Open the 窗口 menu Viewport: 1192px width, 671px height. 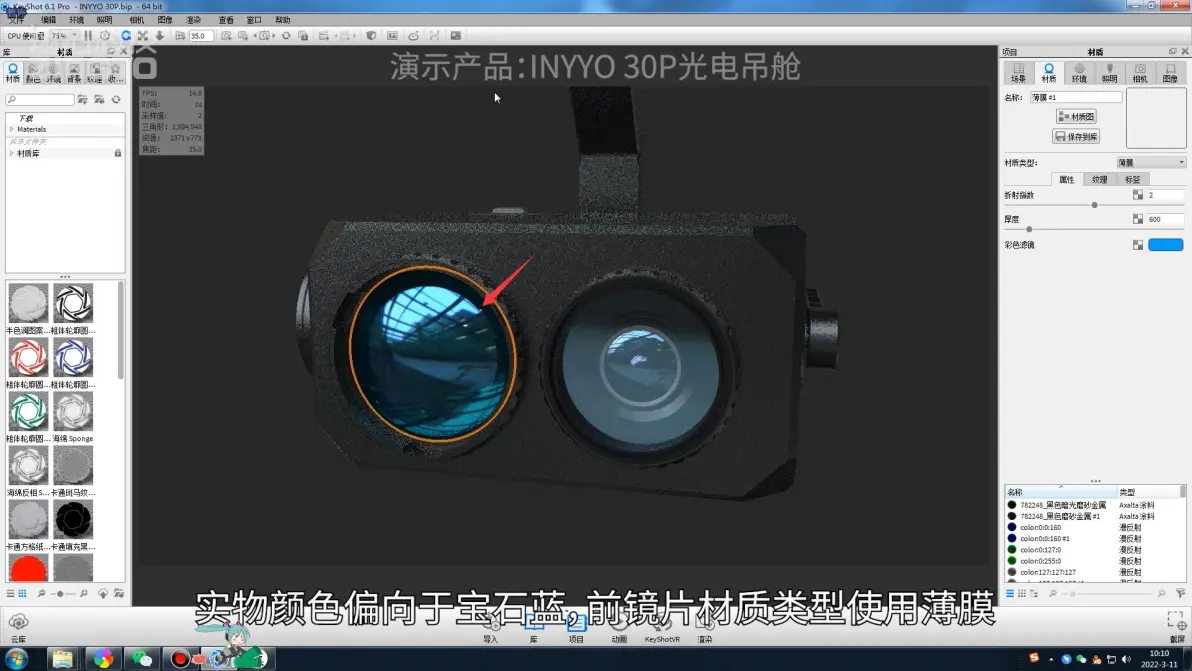pos(254,20)
